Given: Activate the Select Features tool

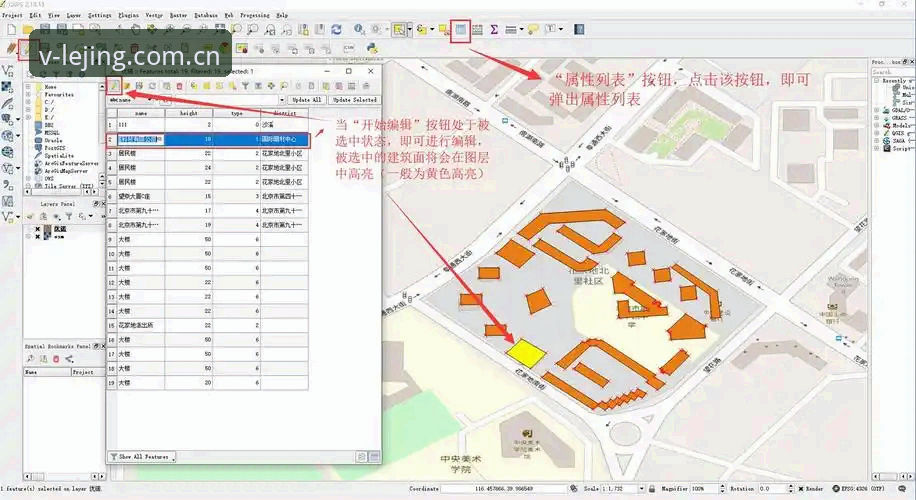Looking at the screenshot, I should click(x=400, y=29).
